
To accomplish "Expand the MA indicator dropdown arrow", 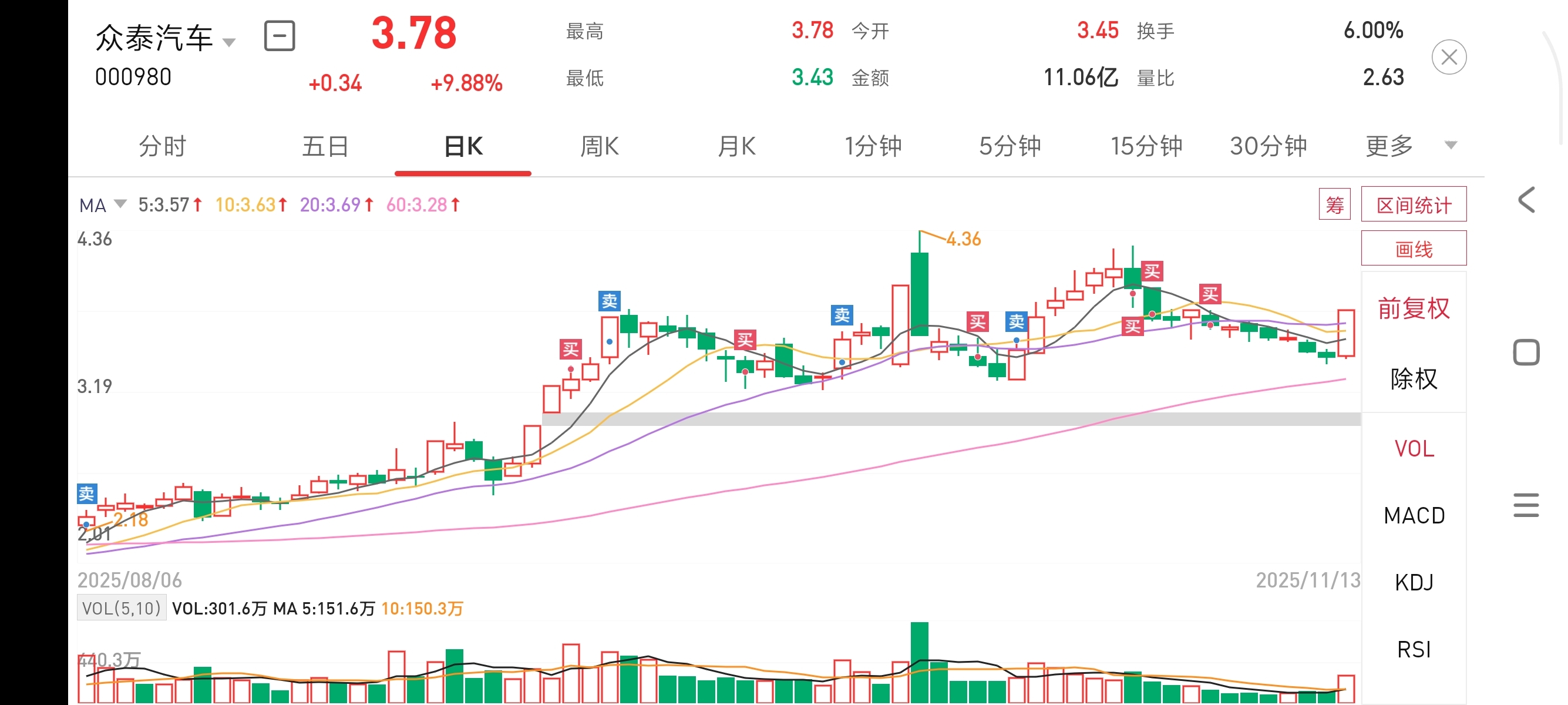I will (120, 203).
